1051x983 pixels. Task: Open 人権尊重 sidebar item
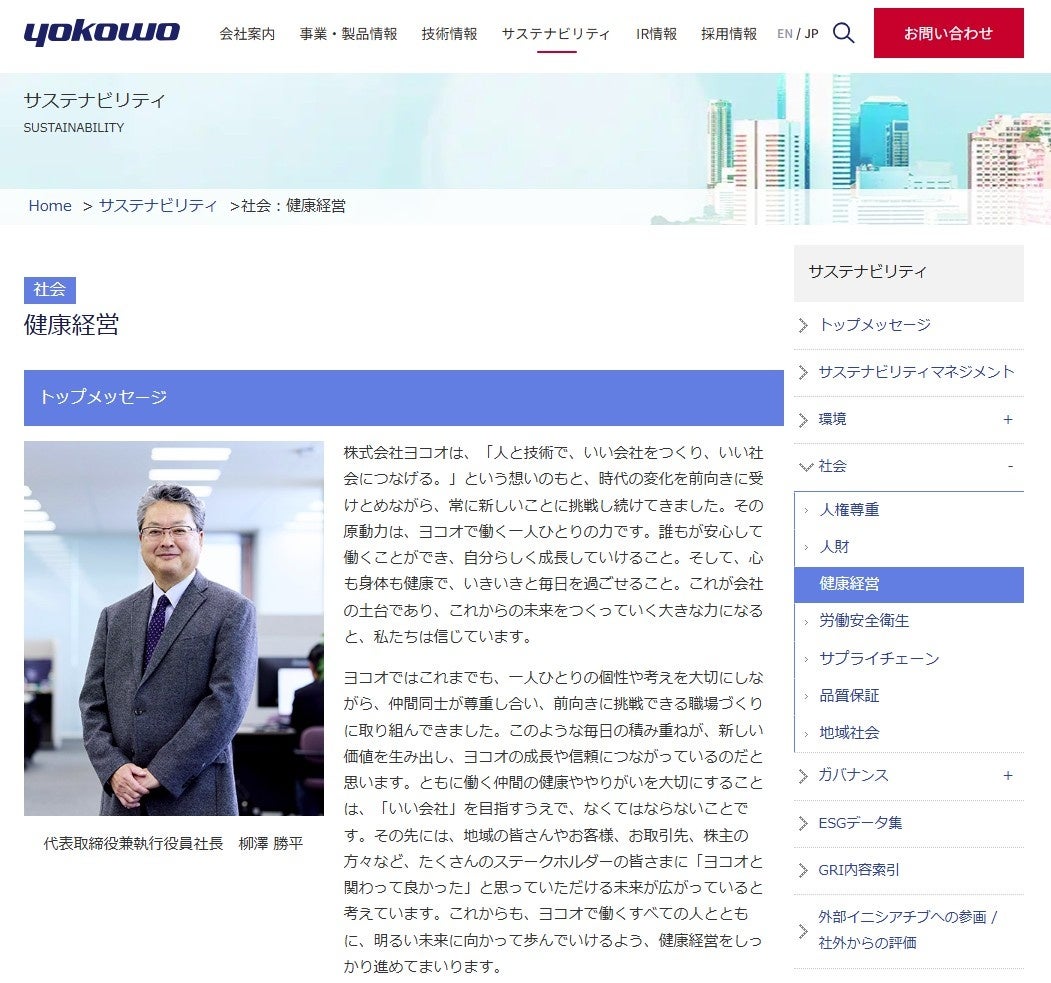click(849, 510)
